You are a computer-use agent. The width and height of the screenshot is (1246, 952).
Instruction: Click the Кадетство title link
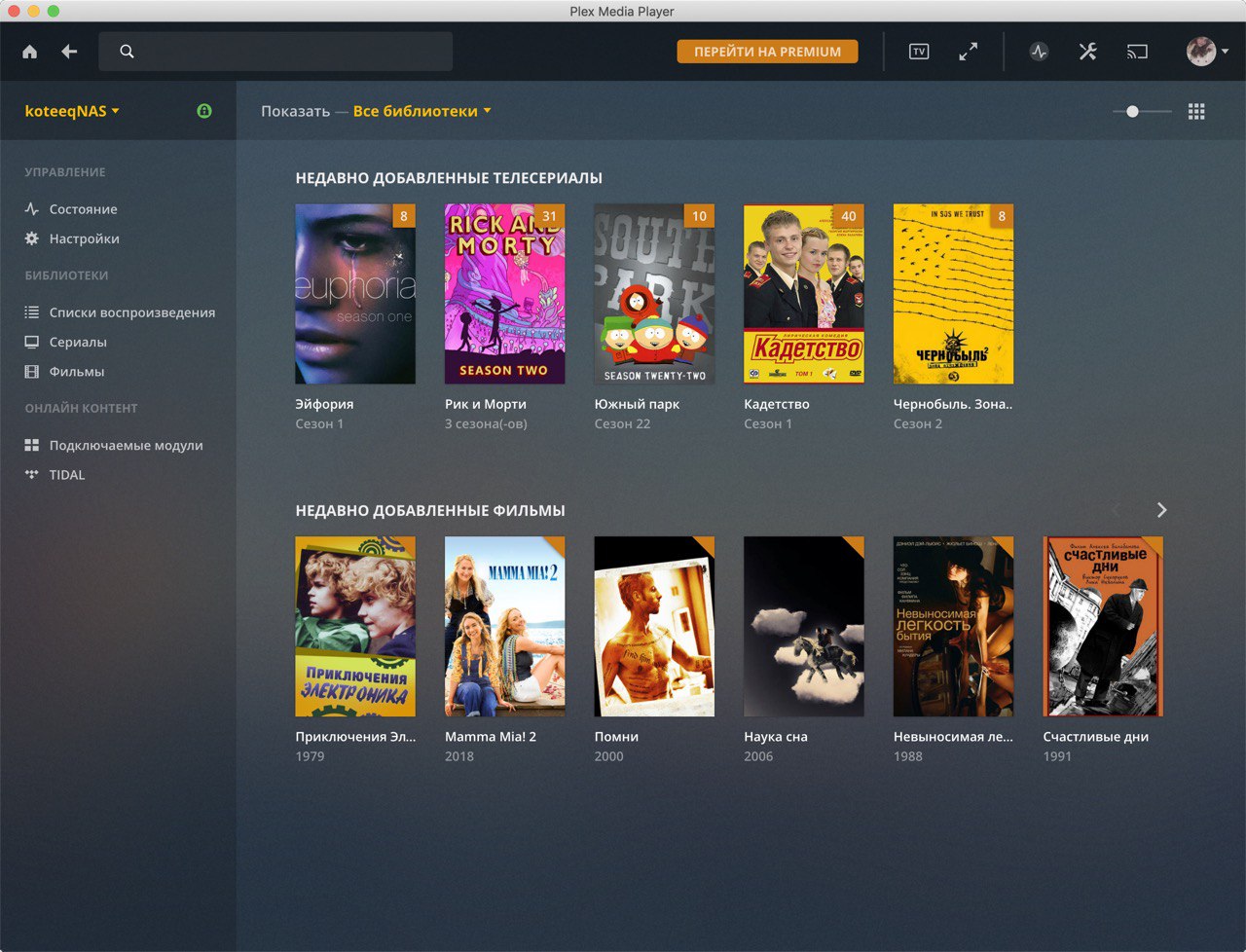[x=777, y=404]
